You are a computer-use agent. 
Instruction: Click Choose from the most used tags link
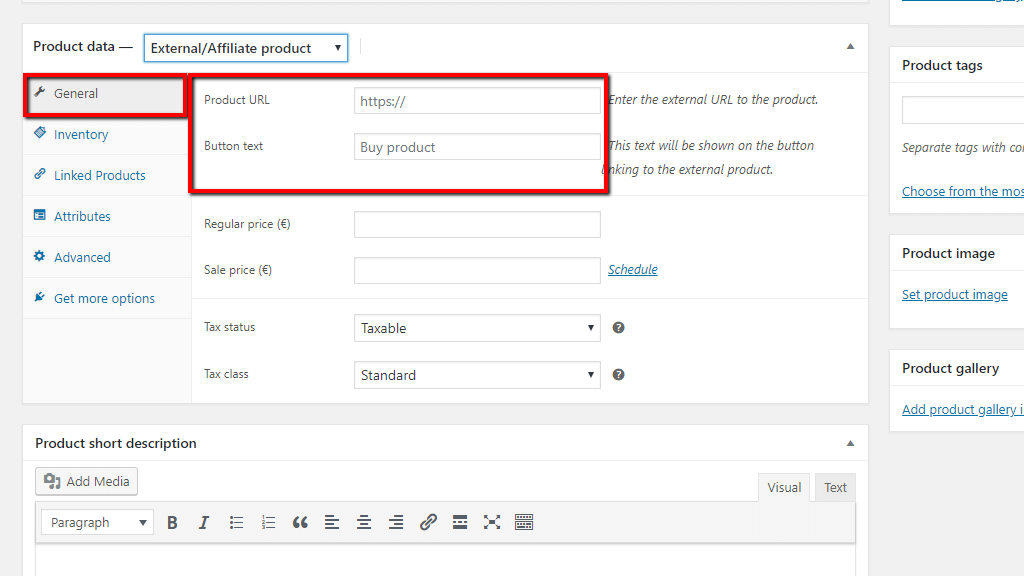(963, 191)
